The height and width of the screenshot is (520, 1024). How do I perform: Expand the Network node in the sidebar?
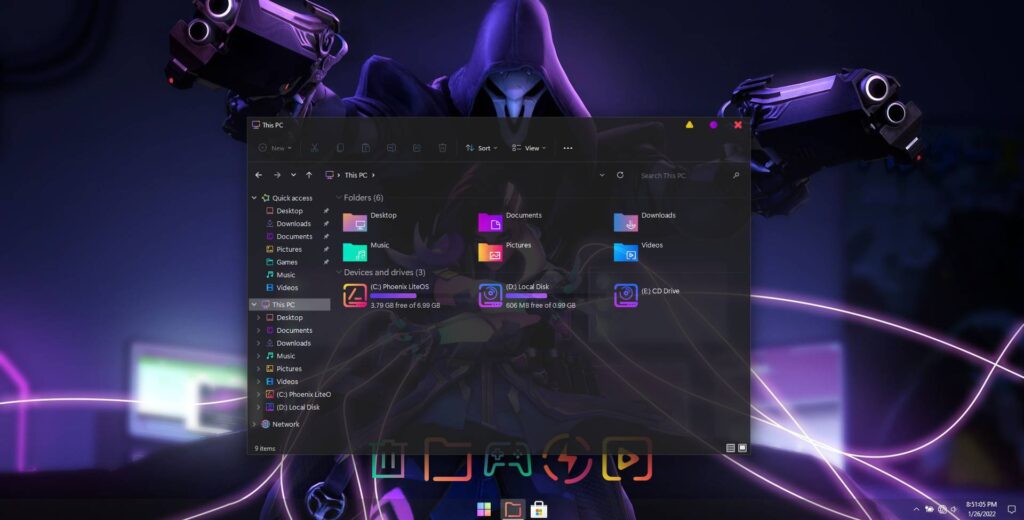254,424
